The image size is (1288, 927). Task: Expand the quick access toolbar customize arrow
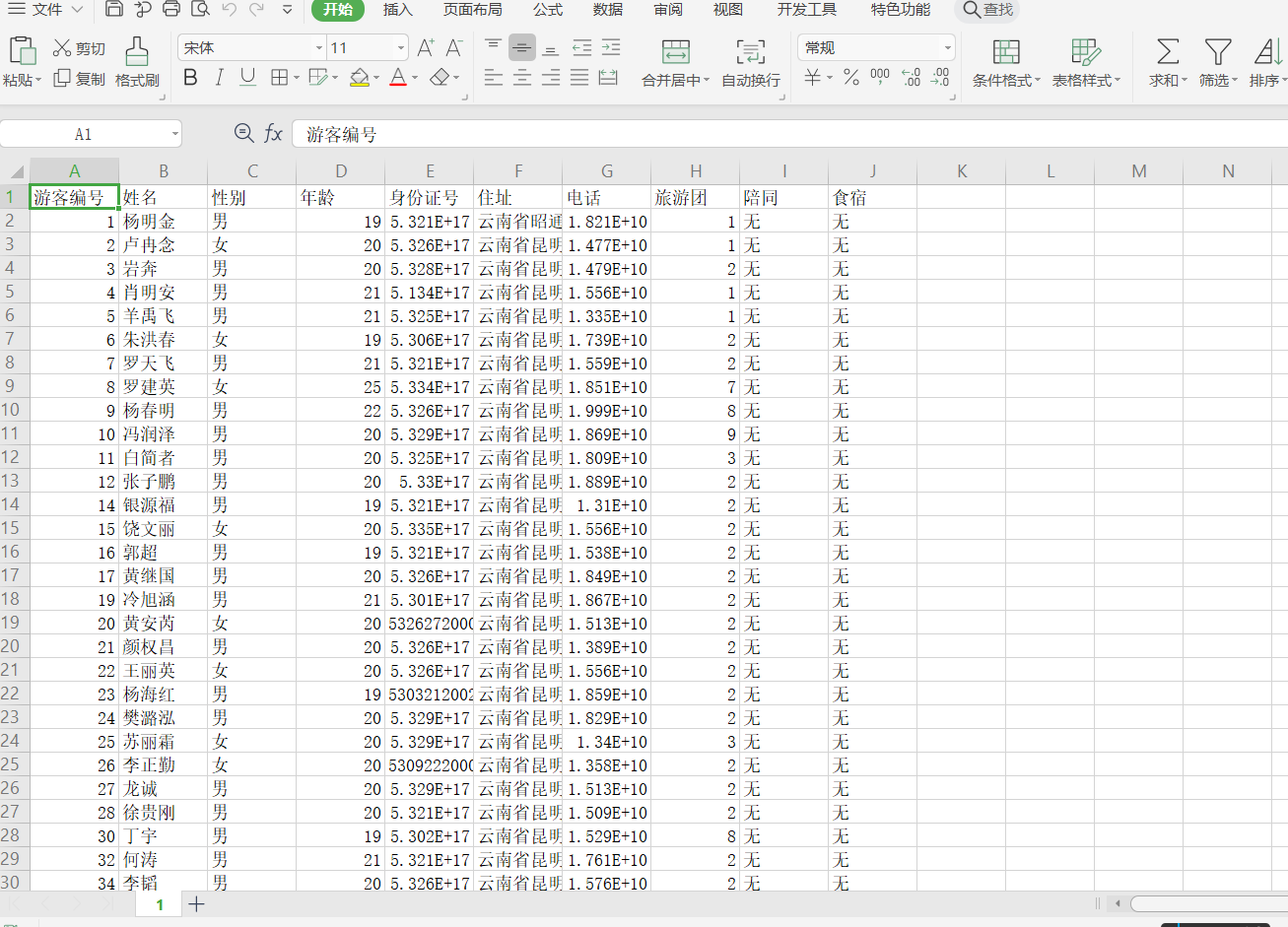pos(287,10)
